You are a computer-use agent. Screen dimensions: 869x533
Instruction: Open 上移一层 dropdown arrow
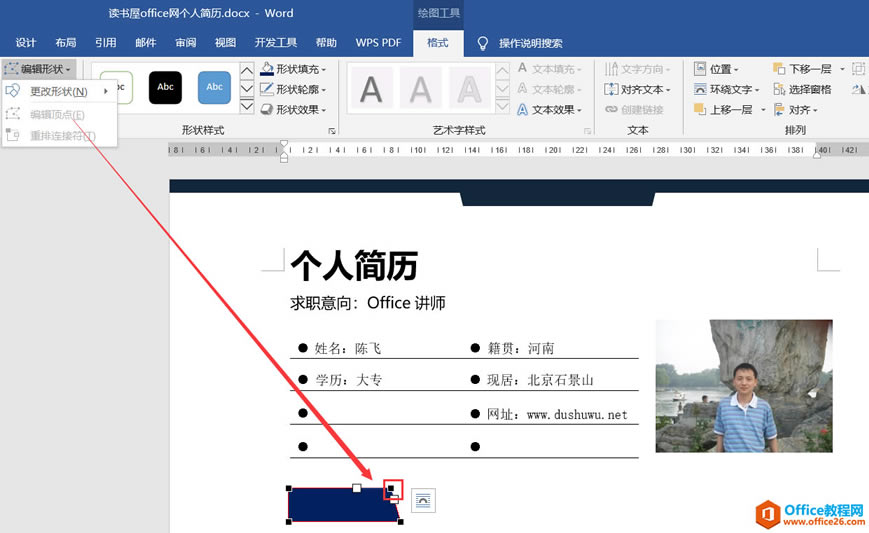(763, 110)
